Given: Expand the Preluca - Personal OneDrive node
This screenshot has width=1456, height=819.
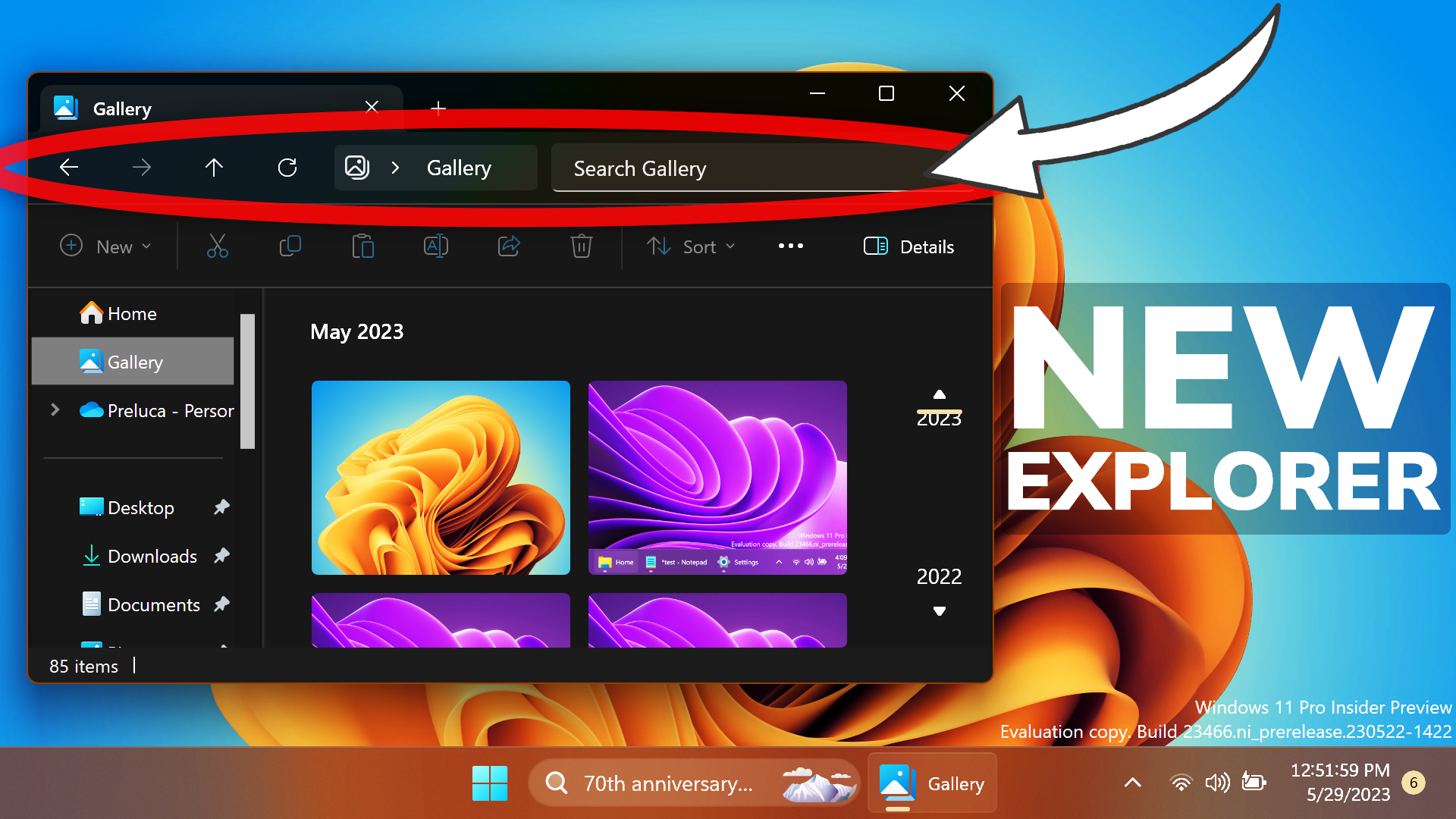Looking at the screenshot, I should (x=55, y=410).
